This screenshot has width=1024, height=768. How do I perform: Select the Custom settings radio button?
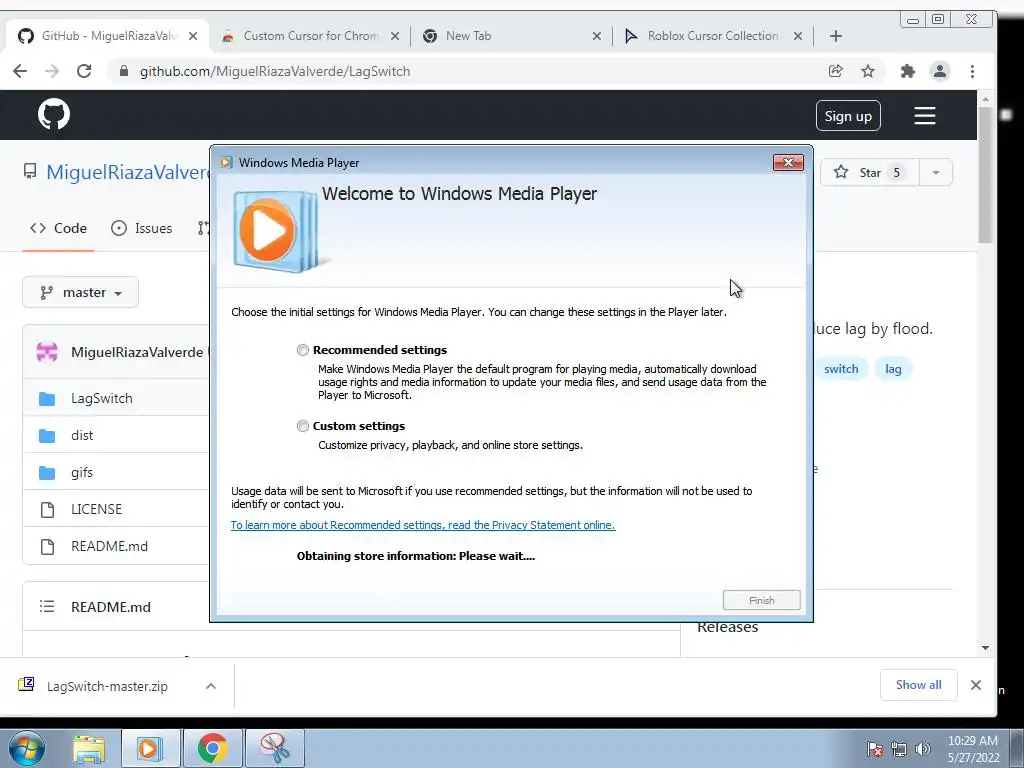pyautogui.click(x=302, y=426)
